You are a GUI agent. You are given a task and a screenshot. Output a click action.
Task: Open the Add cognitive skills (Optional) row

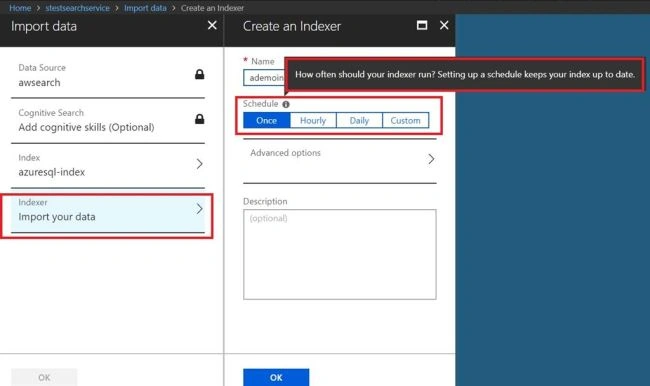[x=108, y=121]
